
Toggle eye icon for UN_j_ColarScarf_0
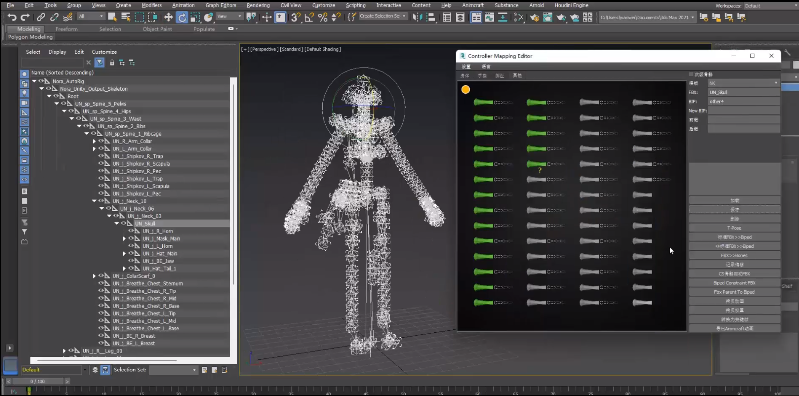(101, 276)
